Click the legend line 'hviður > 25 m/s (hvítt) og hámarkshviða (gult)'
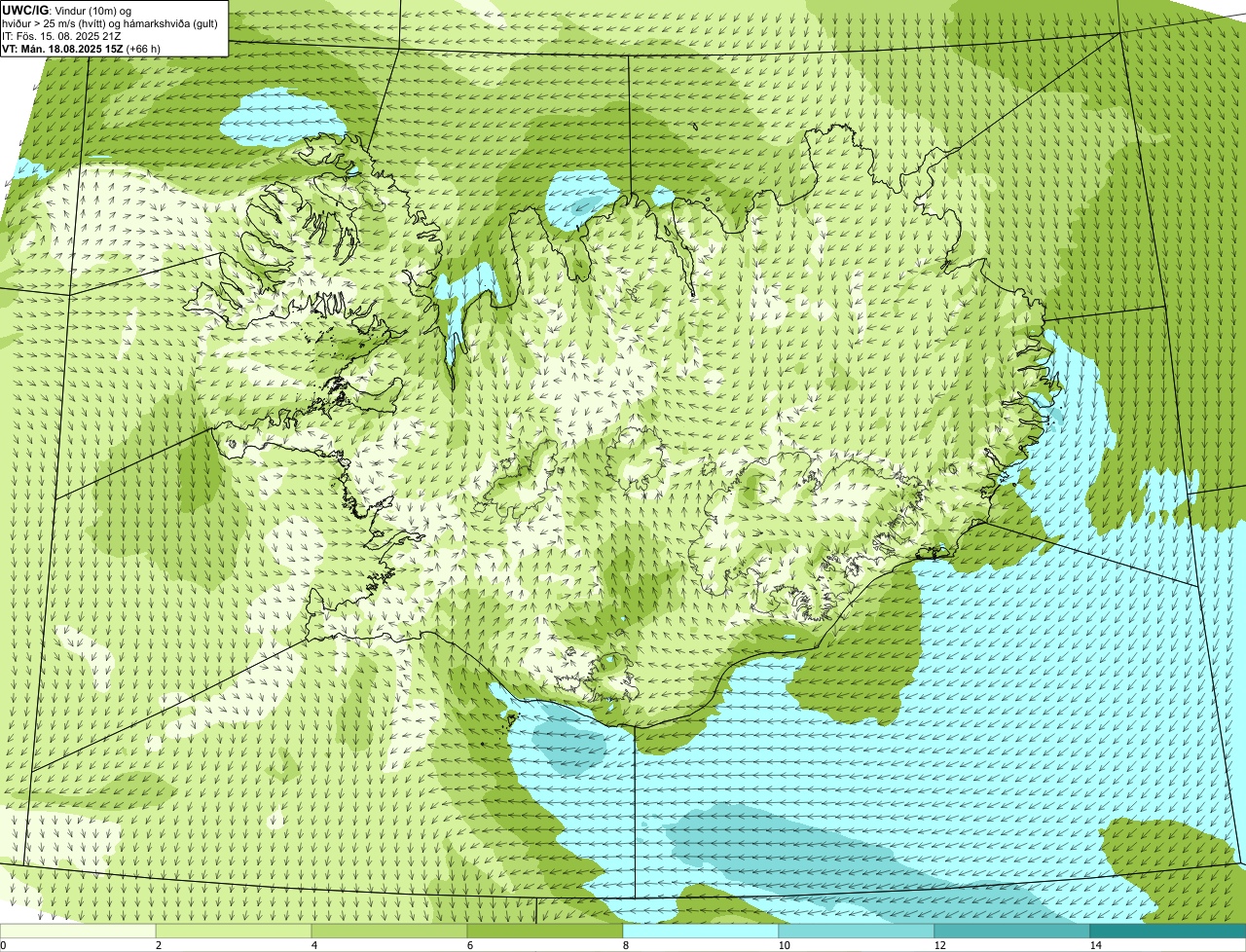1246x952 pixels. (x=110, y=23)
